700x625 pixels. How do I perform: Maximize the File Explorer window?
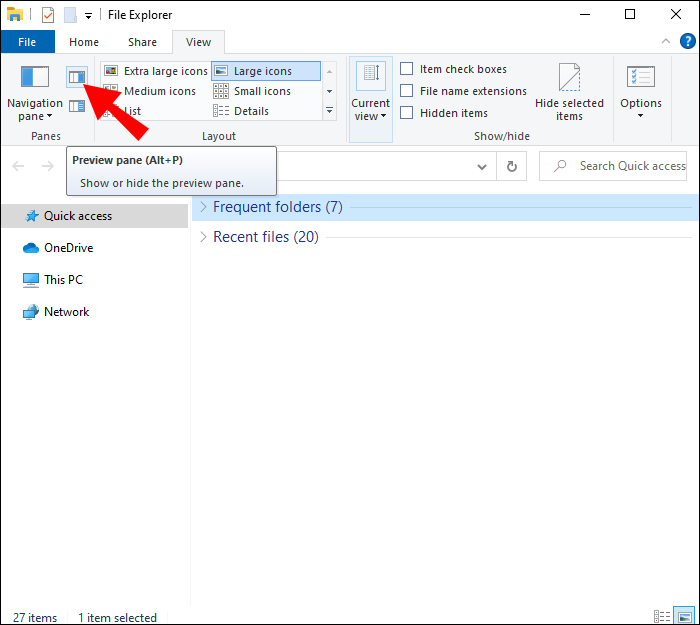pyautogui.click(x=629, y=14)
